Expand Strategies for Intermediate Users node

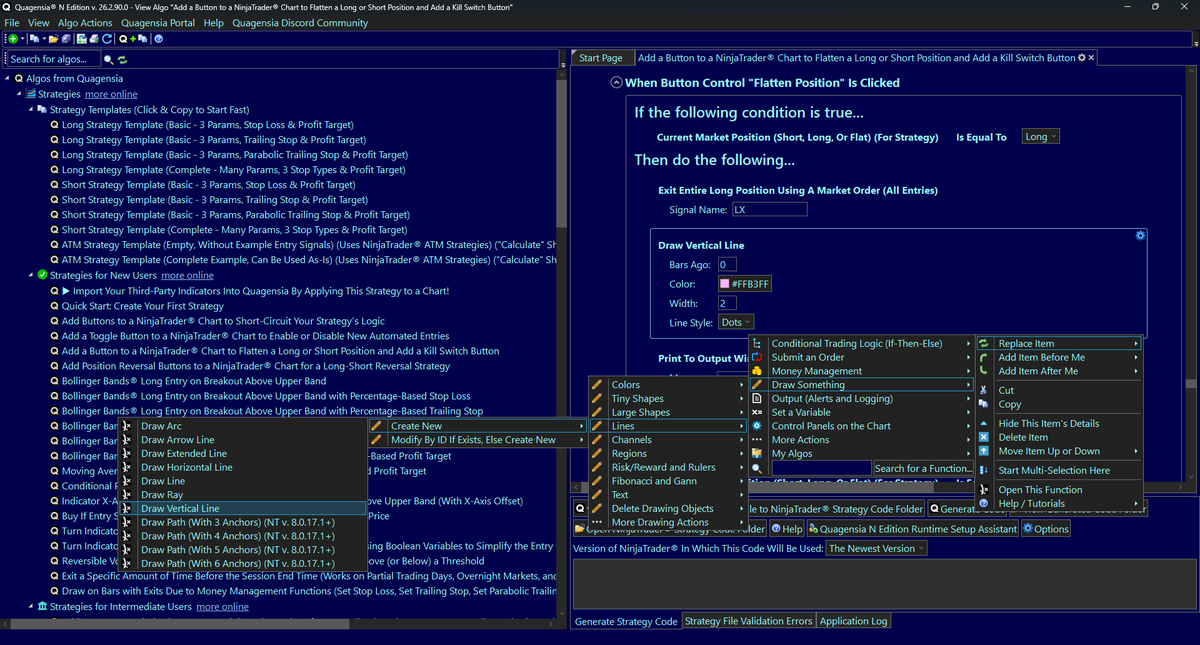pos(31,606)
